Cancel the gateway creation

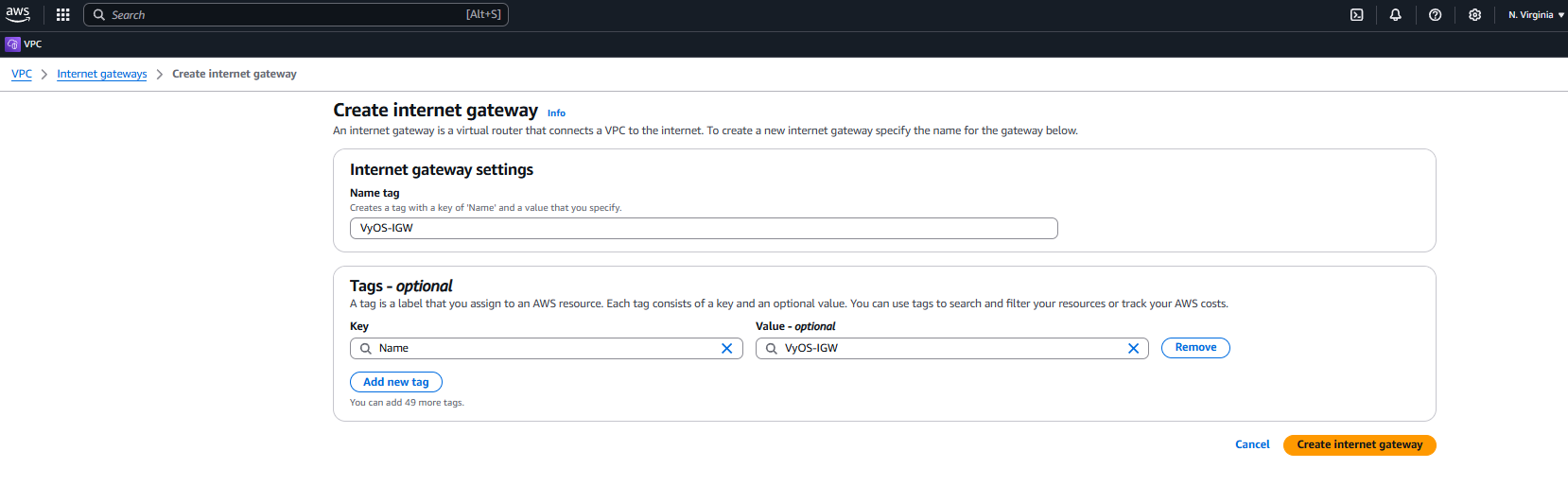click(x=1252, y=444)
